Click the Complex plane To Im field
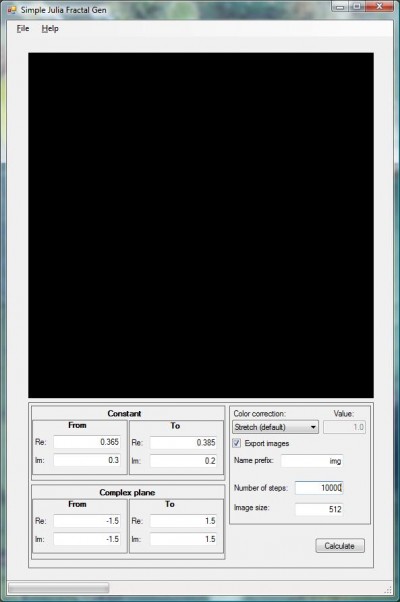 pyautogui.click(x=183, y=539)
